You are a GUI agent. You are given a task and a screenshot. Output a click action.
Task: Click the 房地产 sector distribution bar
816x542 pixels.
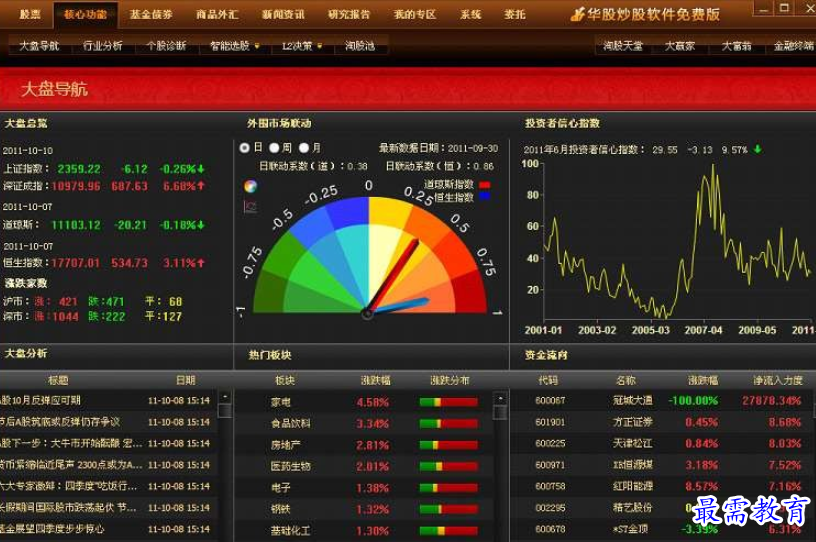tap(449, 445)
